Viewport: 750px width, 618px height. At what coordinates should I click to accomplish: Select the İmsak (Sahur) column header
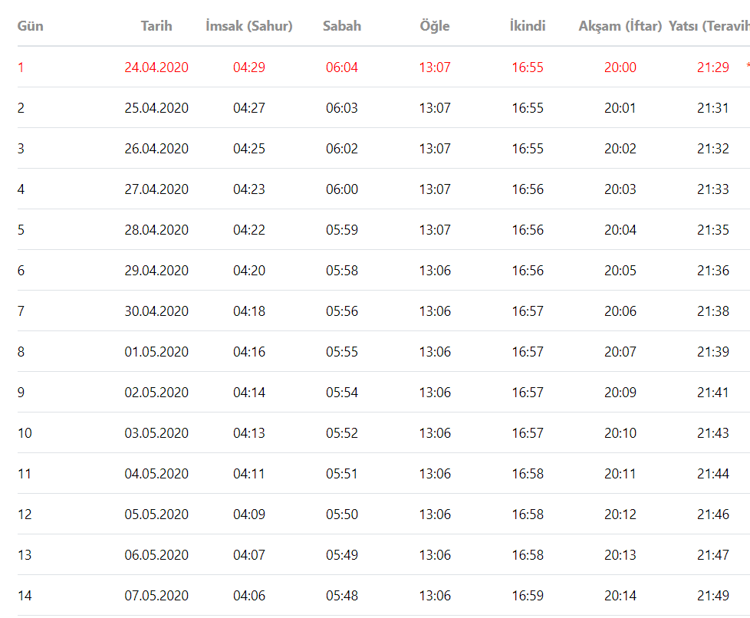tap(249, 26)
